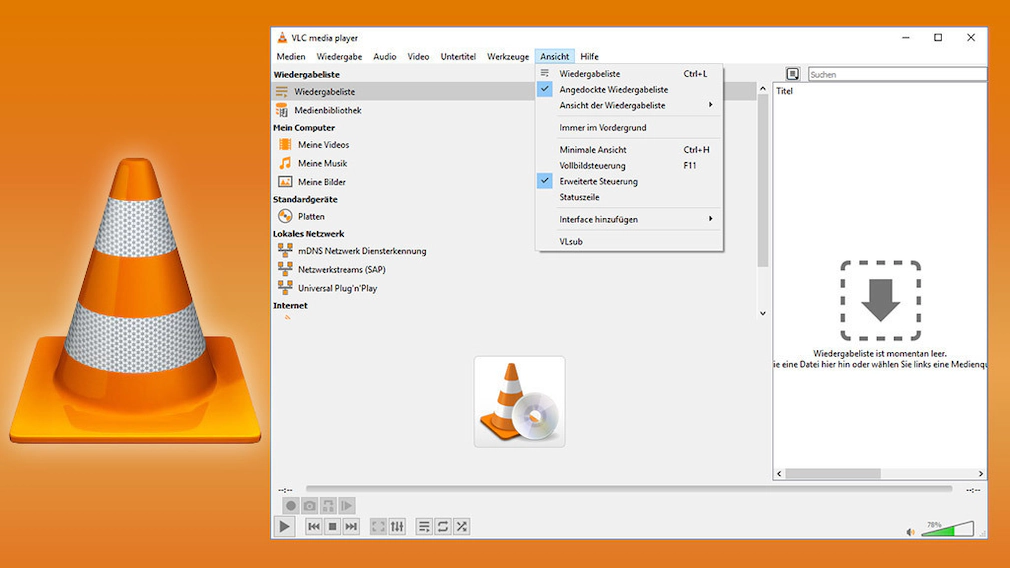The width and height of the screenshot is (1010, 568).
Task: Open the Wiedergabe menu
Action: click(339, 57)
